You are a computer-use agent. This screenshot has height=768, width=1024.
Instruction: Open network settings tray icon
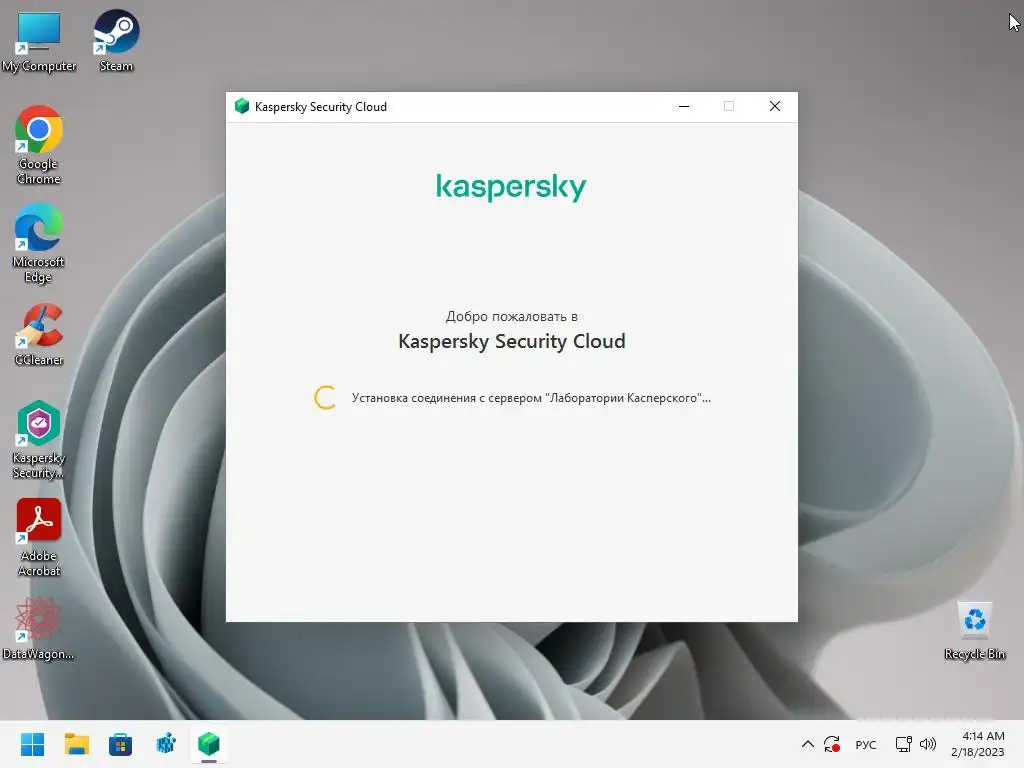[x=903, y=744]
